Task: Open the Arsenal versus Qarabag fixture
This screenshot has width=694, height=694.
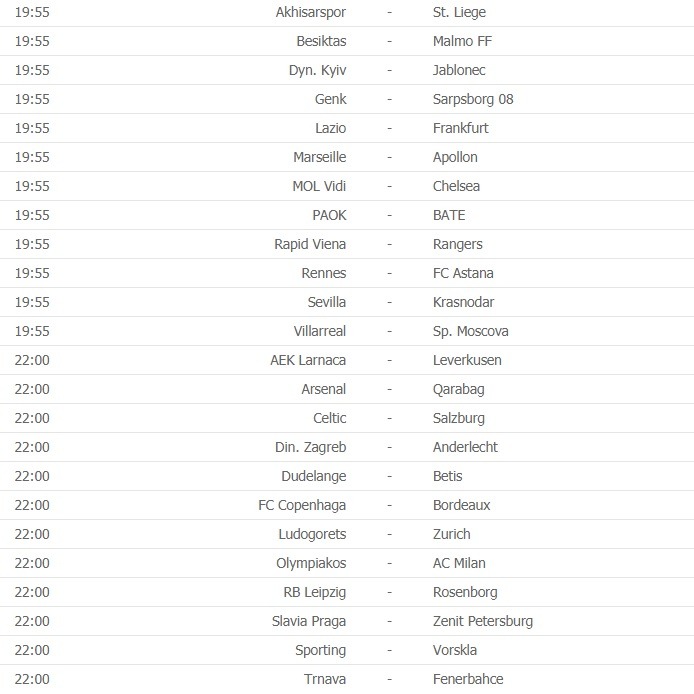Action: pos(347,389)
